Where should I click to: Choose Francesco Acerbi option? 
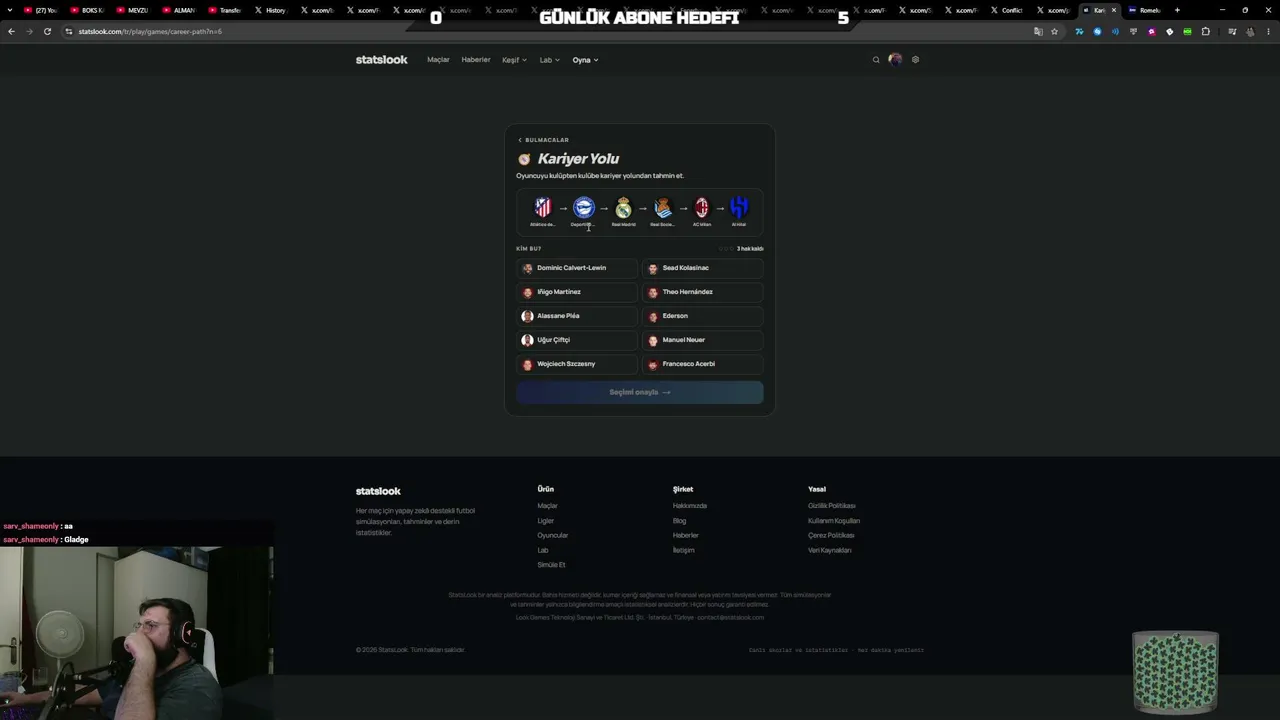tap(702, 364)
